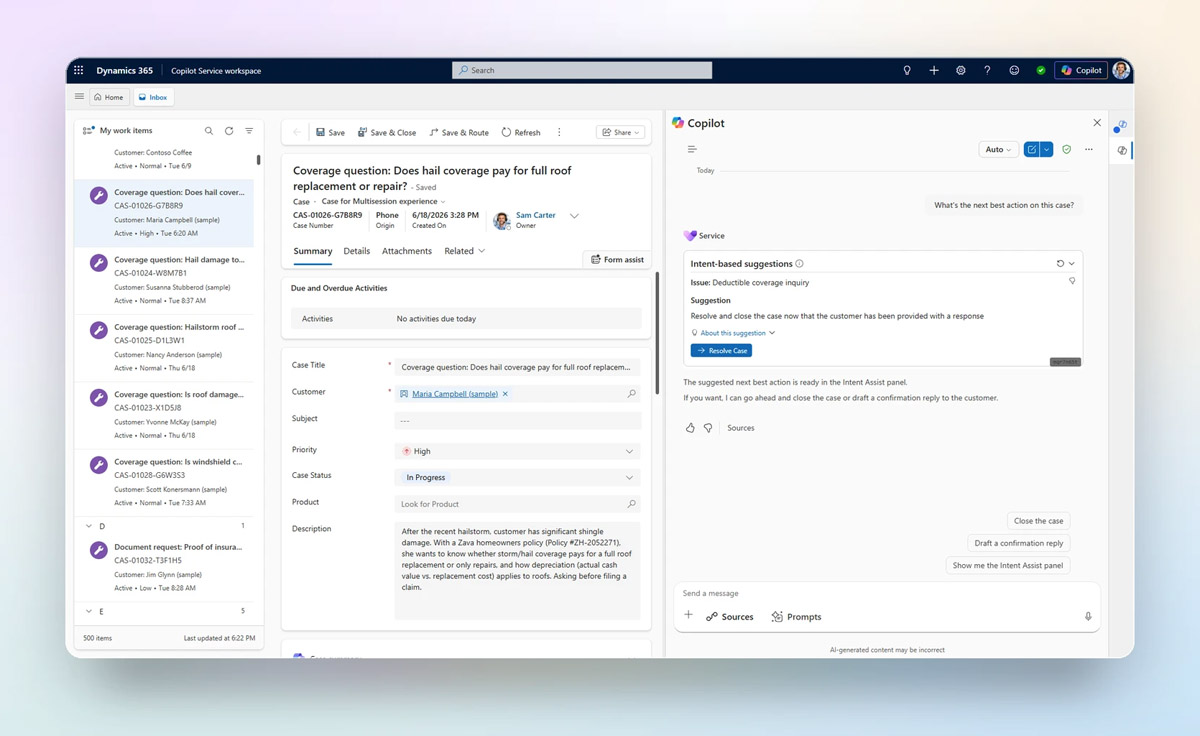Open the Auto mode dropdown
The height and width of the screenshot is (736, 1200).
[998, 149]
